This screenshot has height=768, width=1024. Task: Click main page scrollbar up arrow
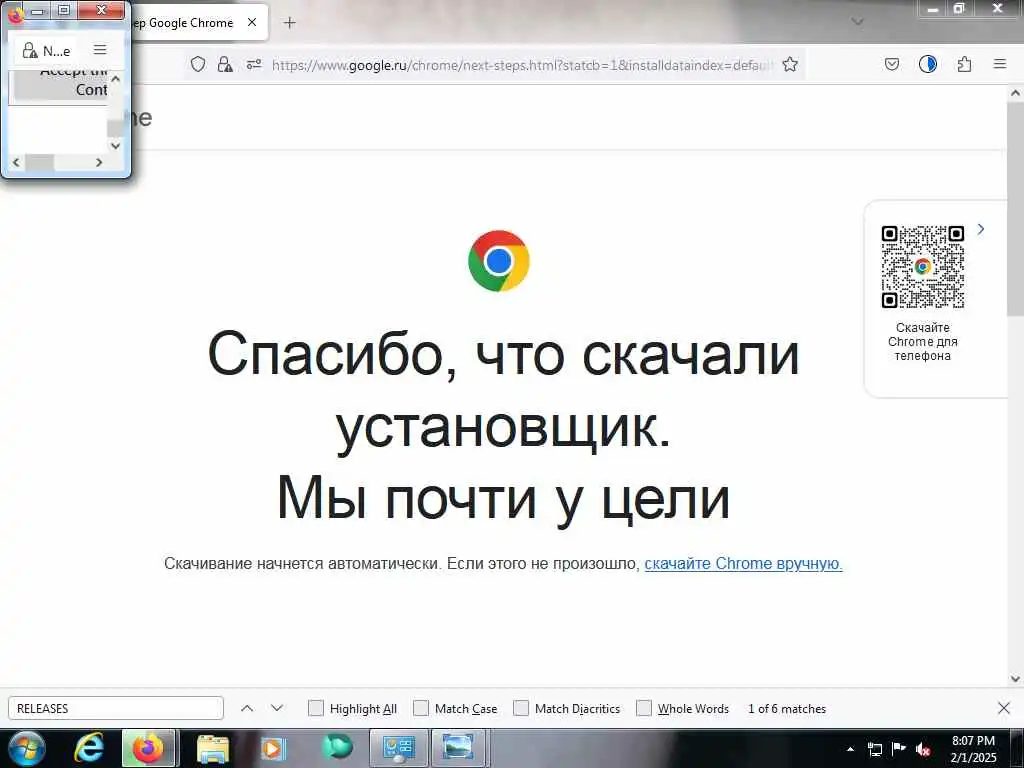coord(1015,93)
